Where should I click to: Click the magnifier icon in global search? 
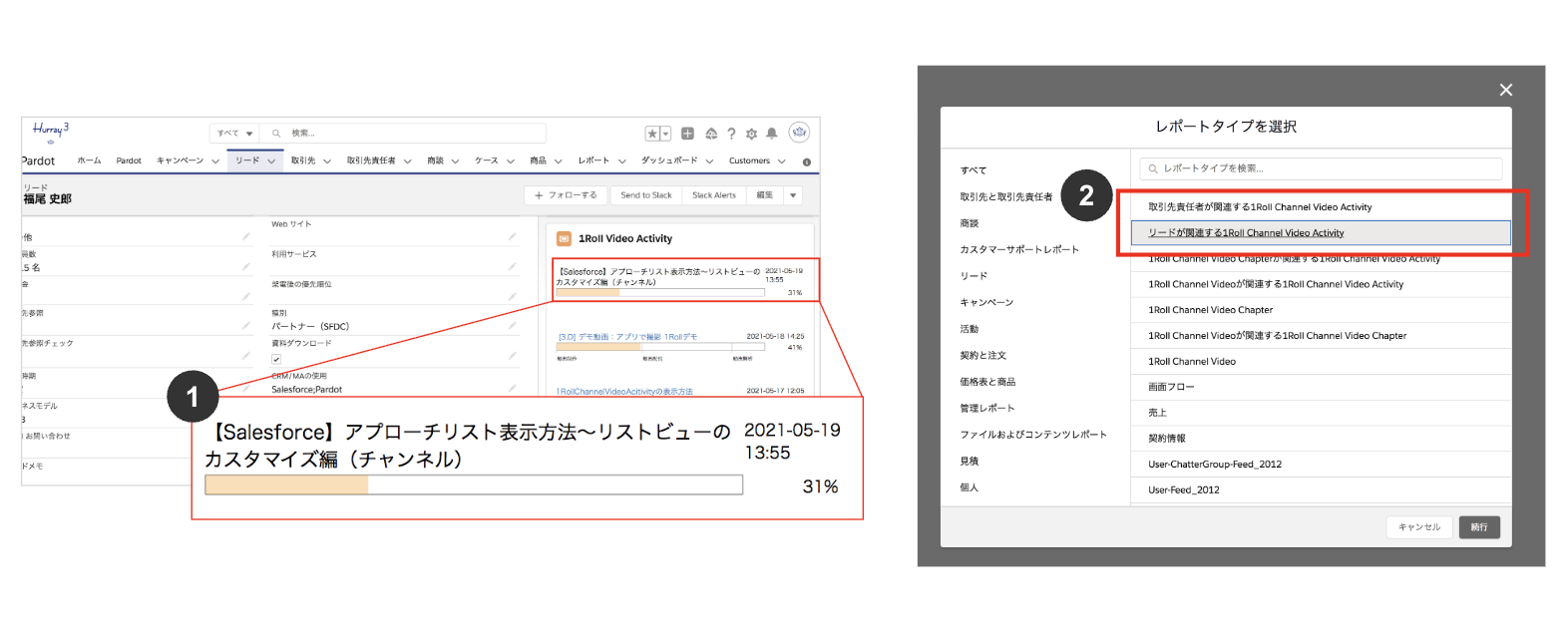tap(276, 134)
